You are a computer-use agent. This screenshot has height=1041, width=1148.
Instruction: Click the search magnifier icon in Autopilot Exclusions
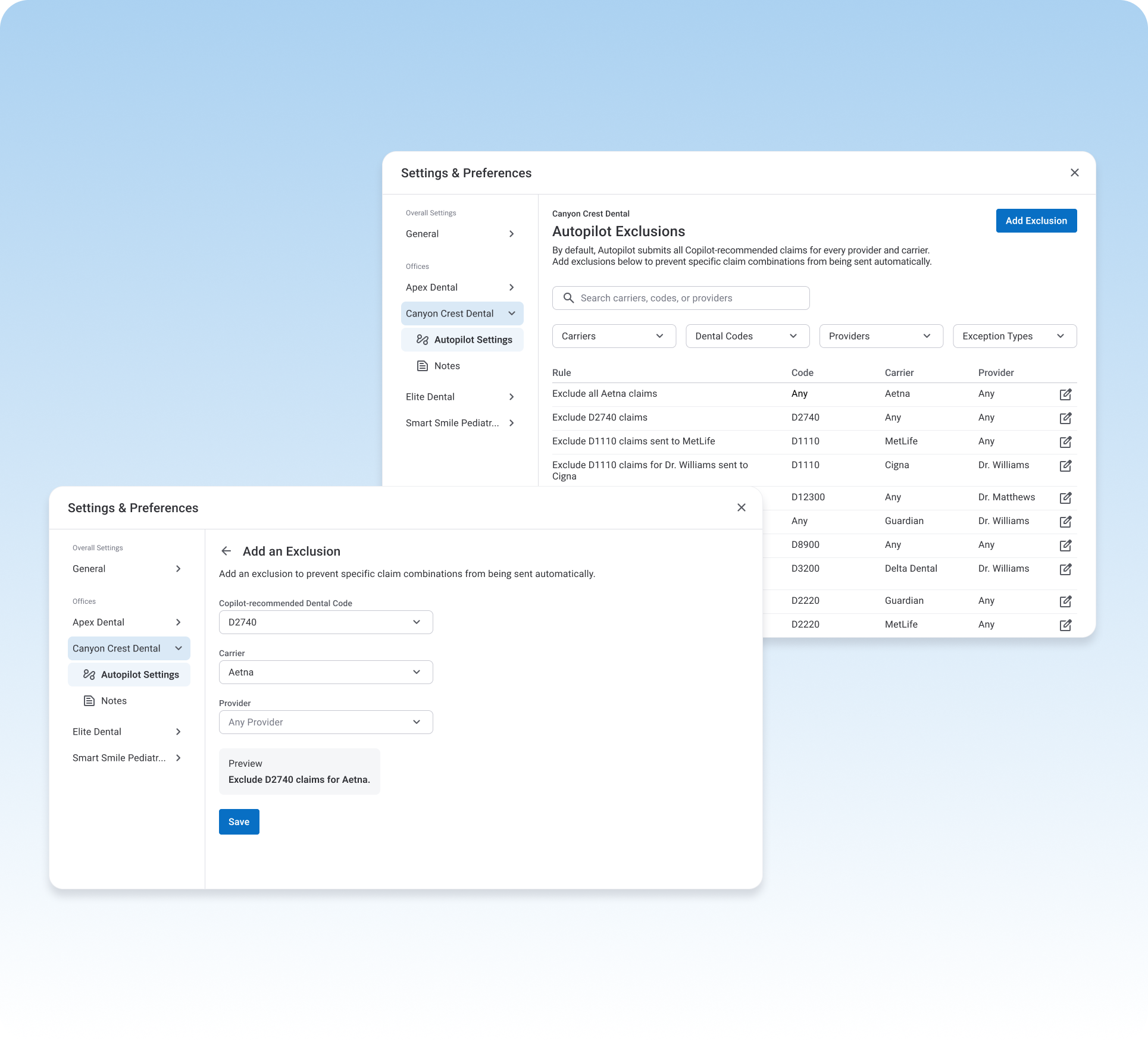[x=568, y=298]
